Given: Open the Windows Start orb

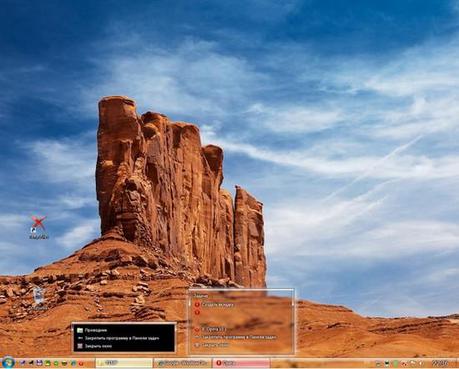Looking at the screenshot, I should [x=8, y=362].
